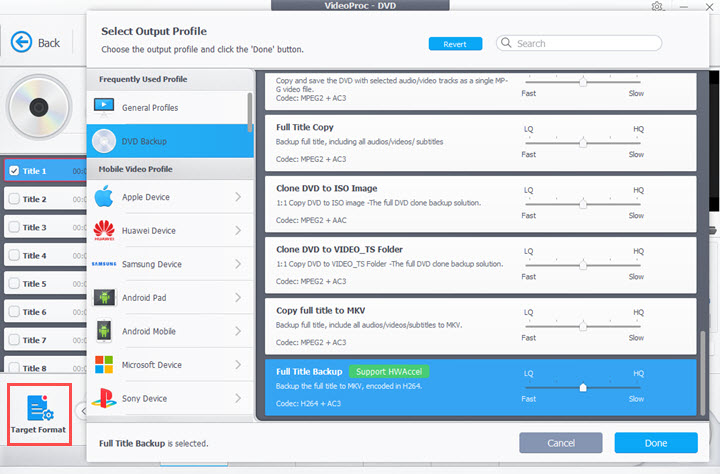This screenshot has width=720, height=474.
Task: Click the Back text label
Action: (49, 43)
